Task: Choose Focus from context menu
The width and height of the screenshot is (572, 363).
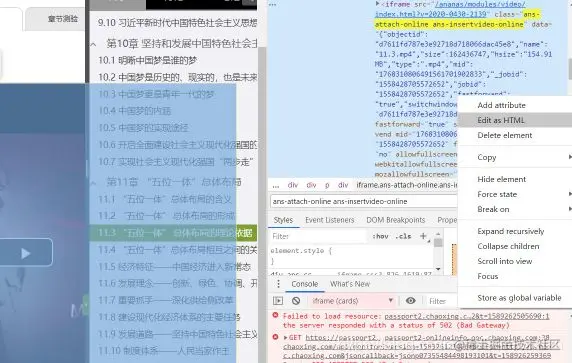Action: tap(515, 276)
